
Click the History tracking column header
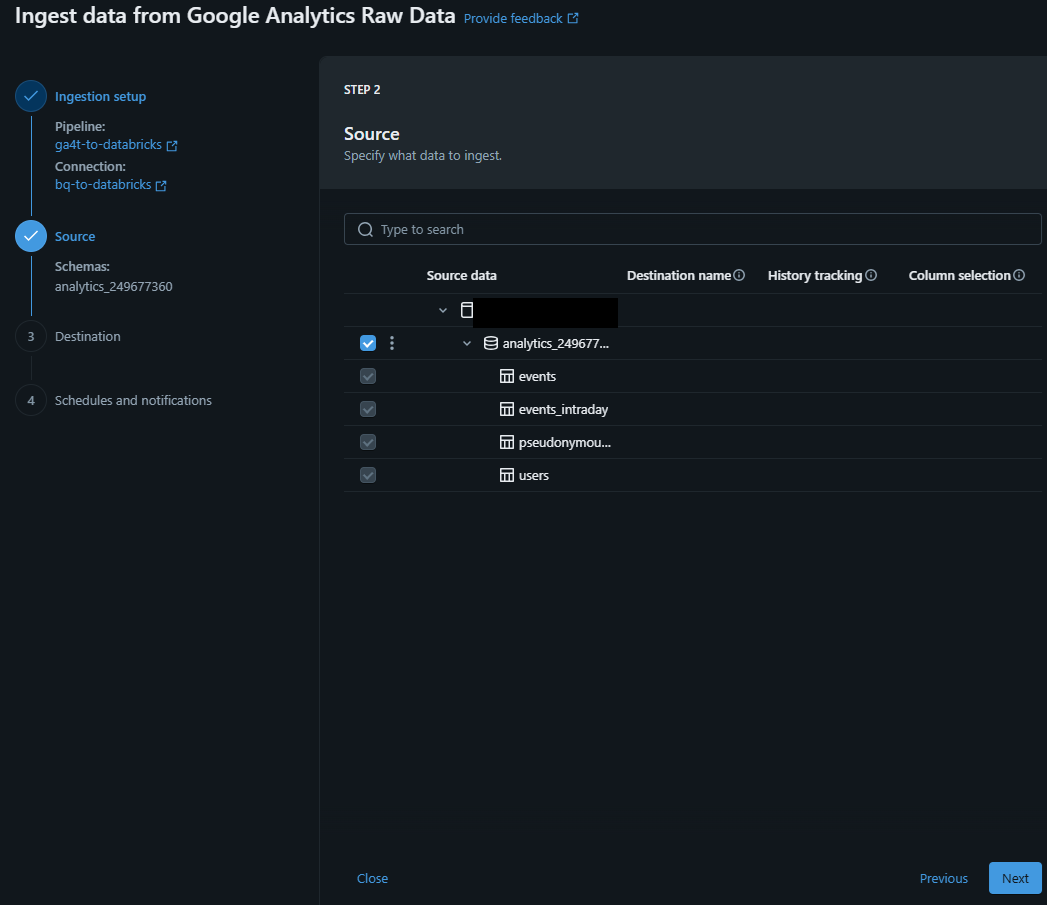point(815,276)
